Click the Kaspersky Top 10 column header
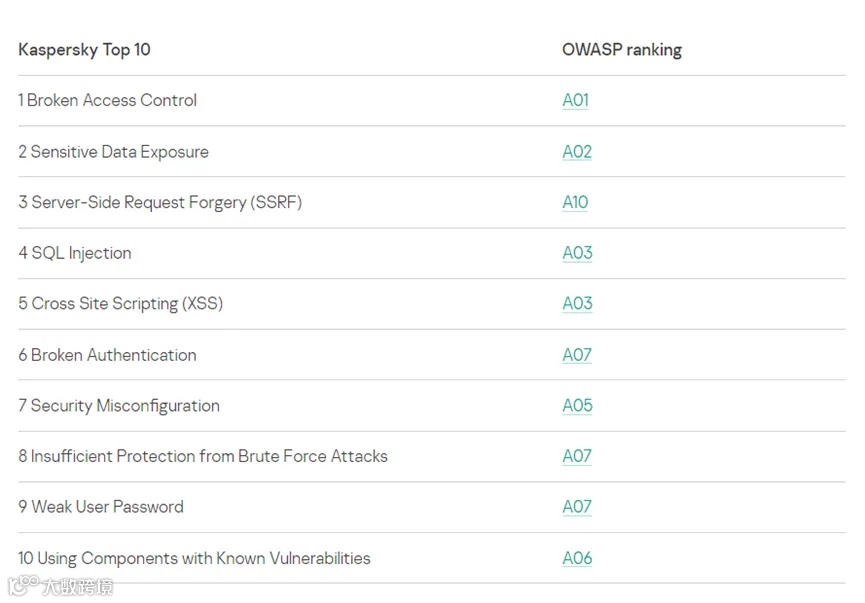The image size is (865, 603). point(84,50)
